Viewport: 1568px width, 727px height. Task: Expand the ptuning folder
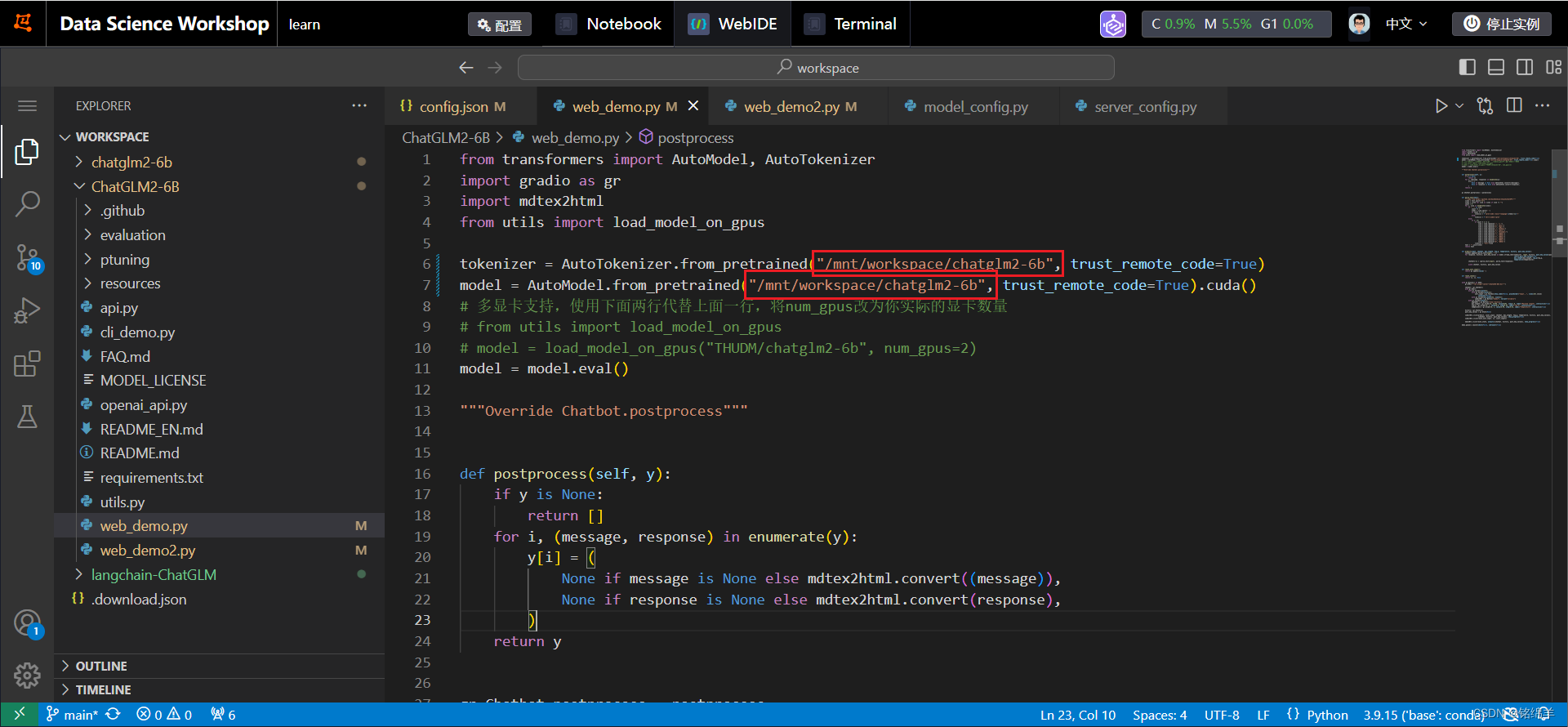tap(219, 259)
